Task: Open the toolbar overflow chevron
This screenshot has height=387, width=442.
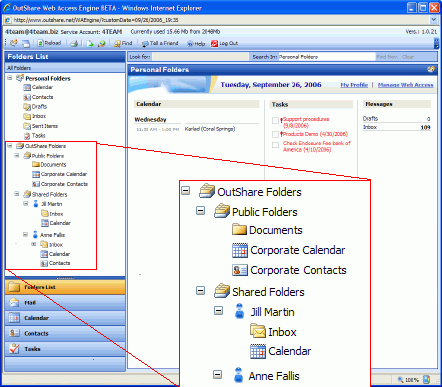Action: (x=436, y=43)
